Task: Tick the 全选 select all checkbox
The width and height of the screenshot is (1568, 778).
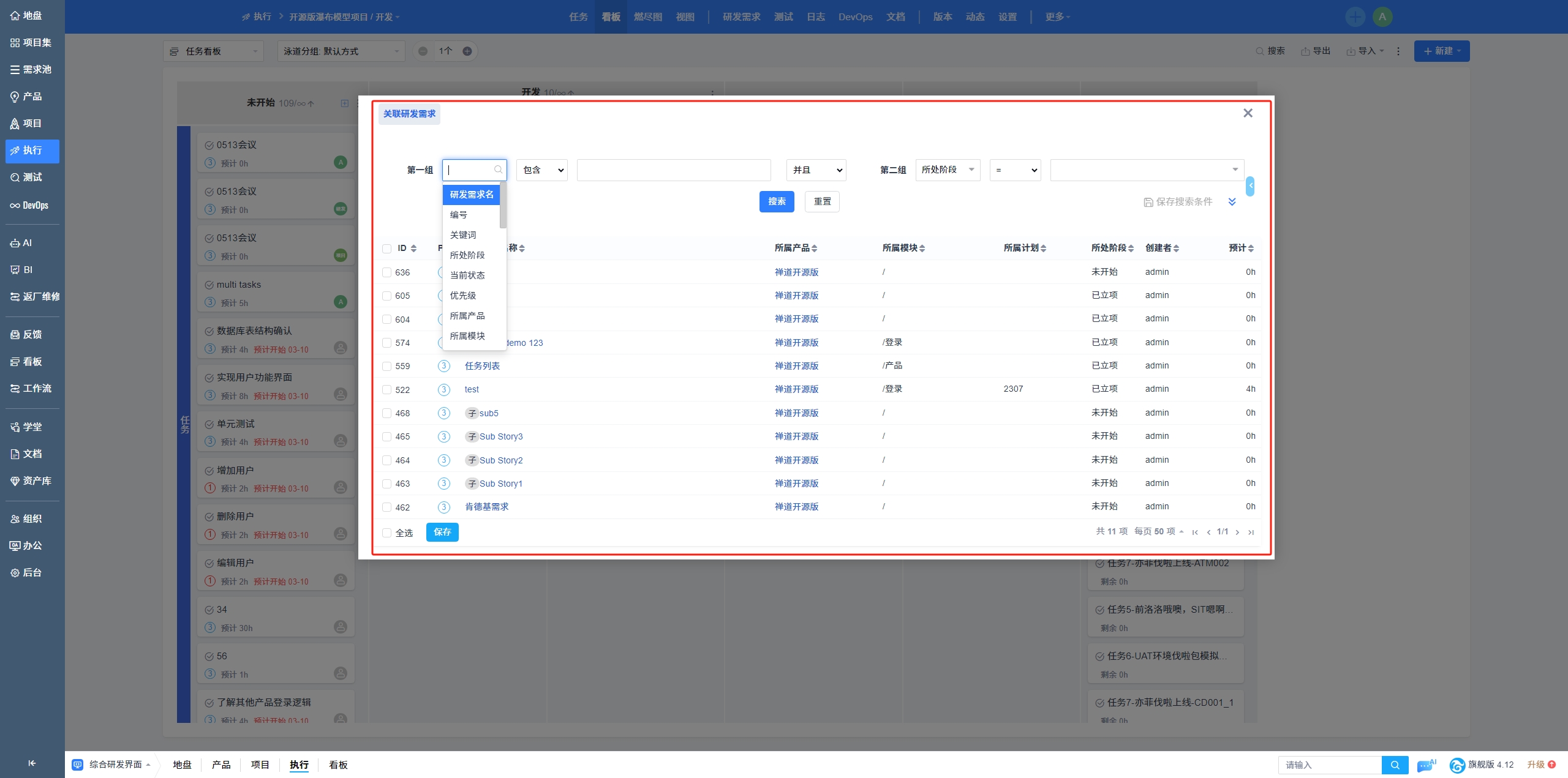Action: coord(386,533)
